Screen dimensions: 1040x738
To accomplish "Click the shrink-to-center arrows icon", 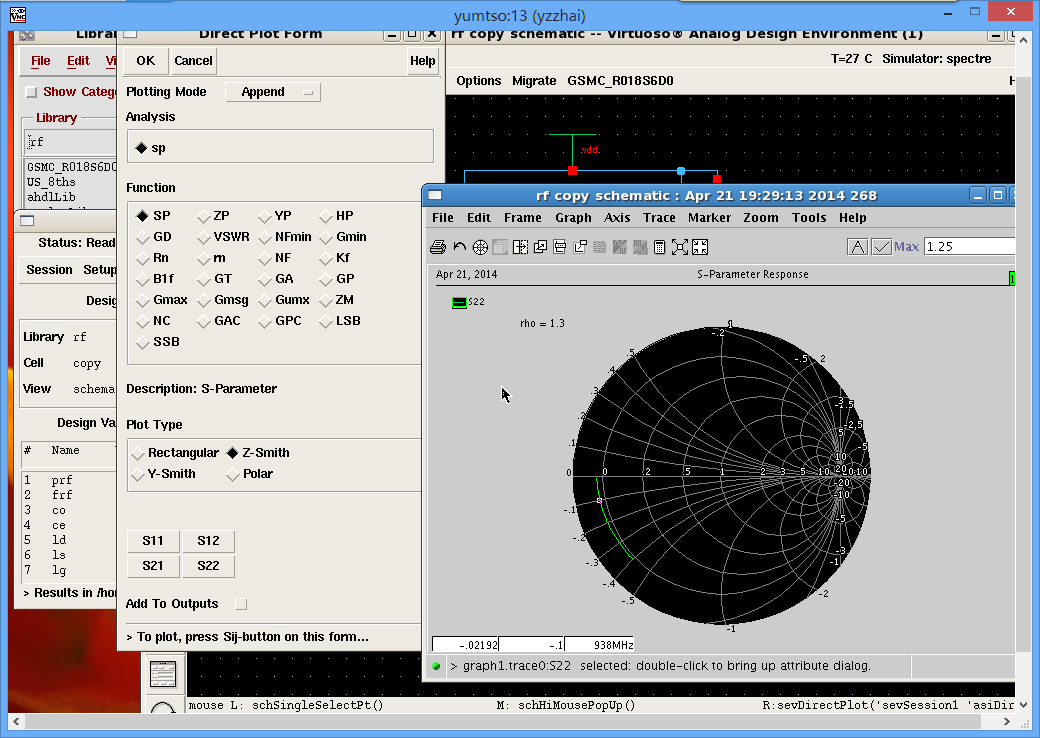I will tap(700, 247).
